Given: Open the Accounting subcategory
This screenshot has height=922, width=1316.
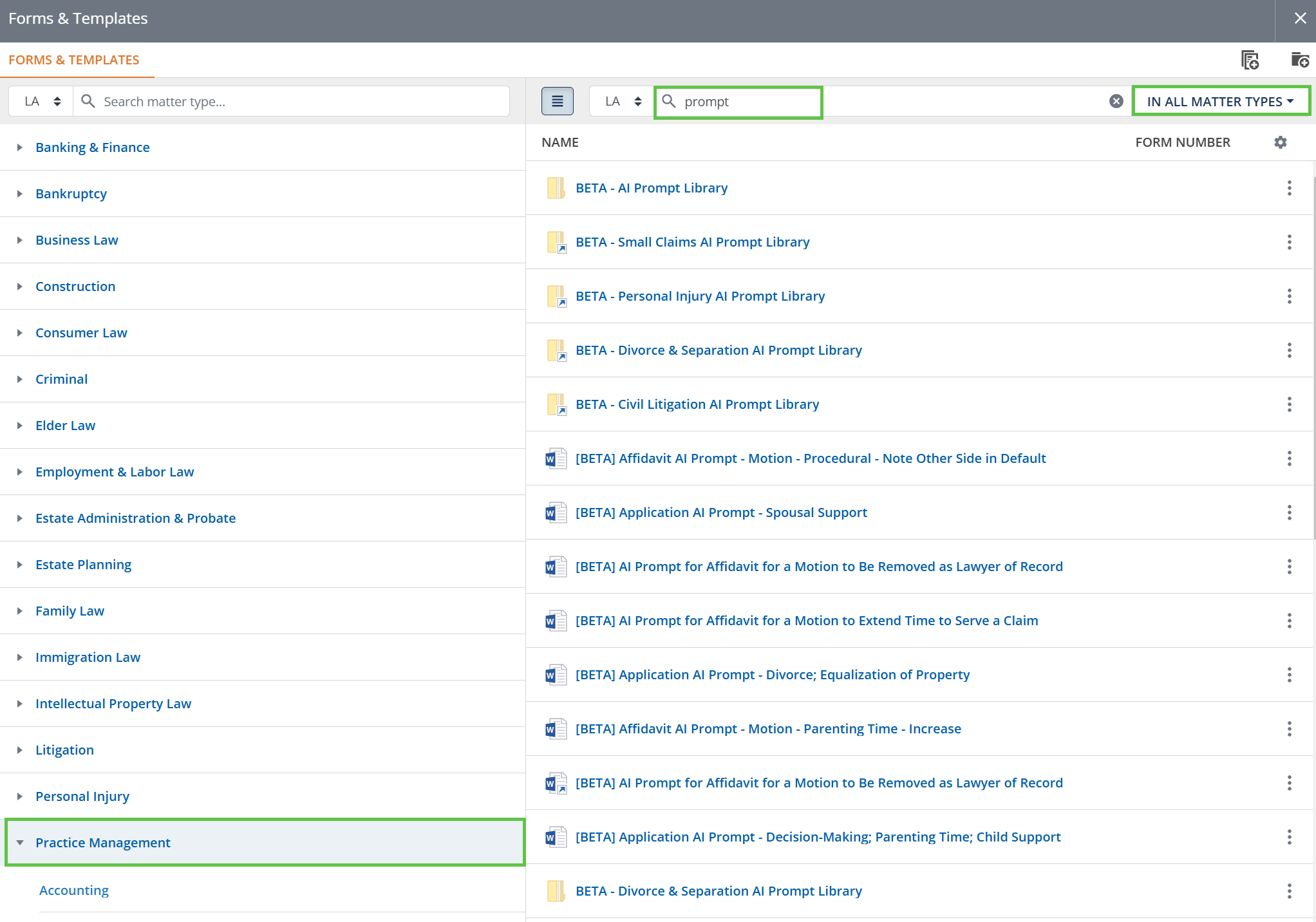Looking at the screenshot, I should (x=74, y=890).
